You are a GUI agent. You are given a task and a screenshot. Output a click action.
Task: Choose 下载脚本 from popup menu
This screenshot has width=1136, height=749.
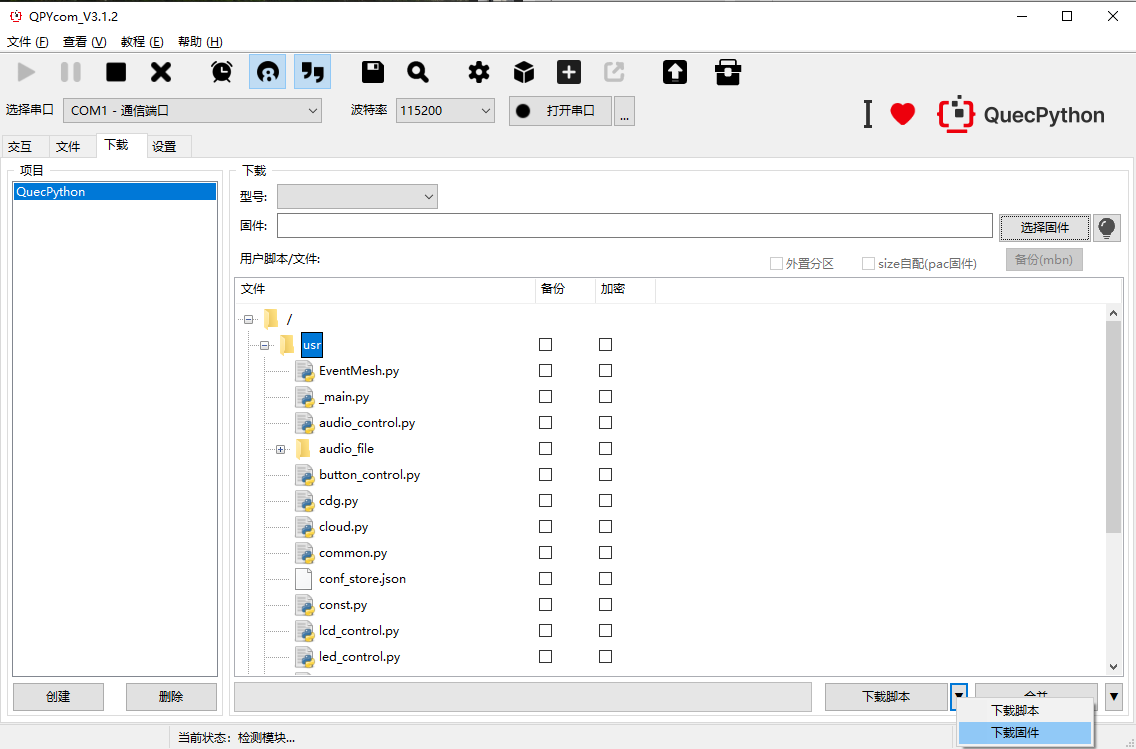click(x=1024, y=711)
